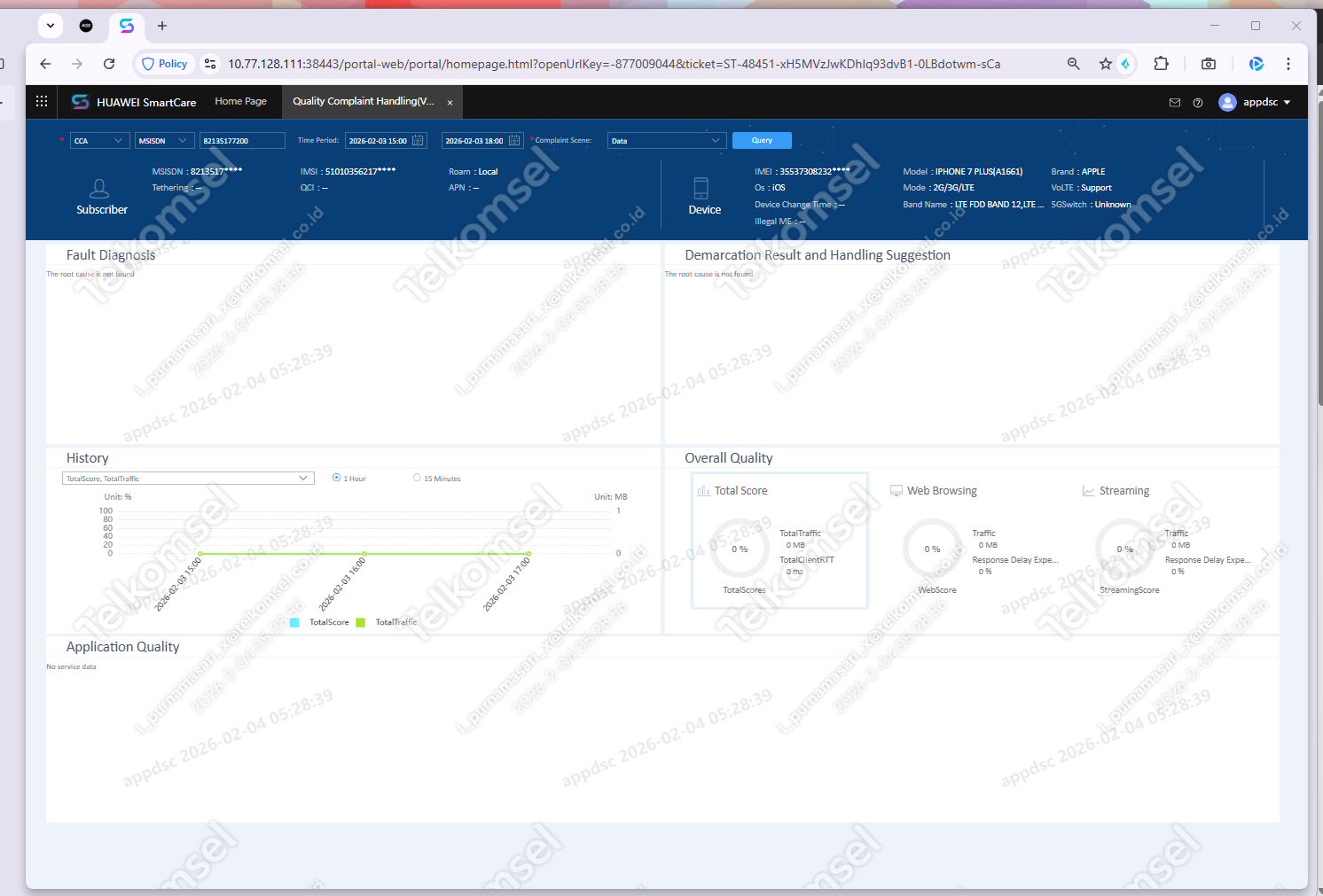Select the Streaming card
This screenshot has height=896, width=1323.
(x=1164, y=541)
